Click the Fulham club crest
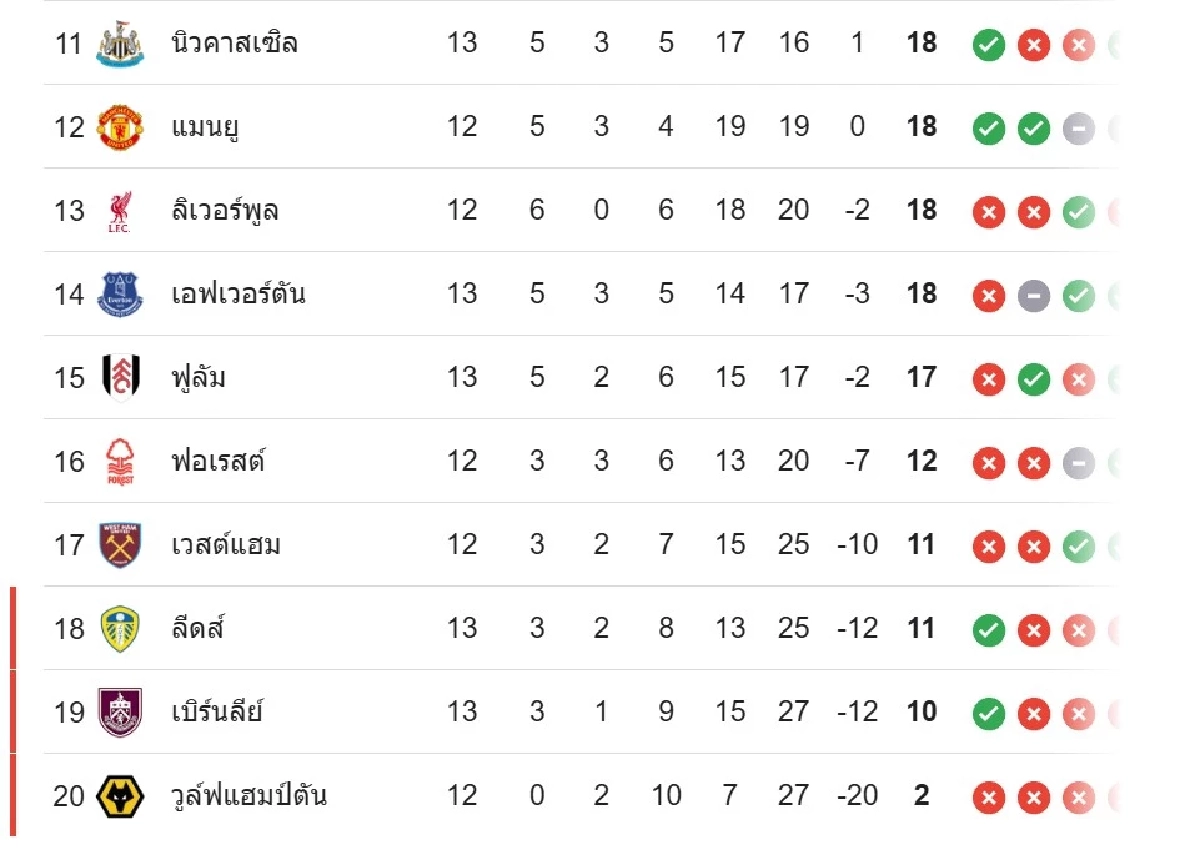 pos(120,377)
